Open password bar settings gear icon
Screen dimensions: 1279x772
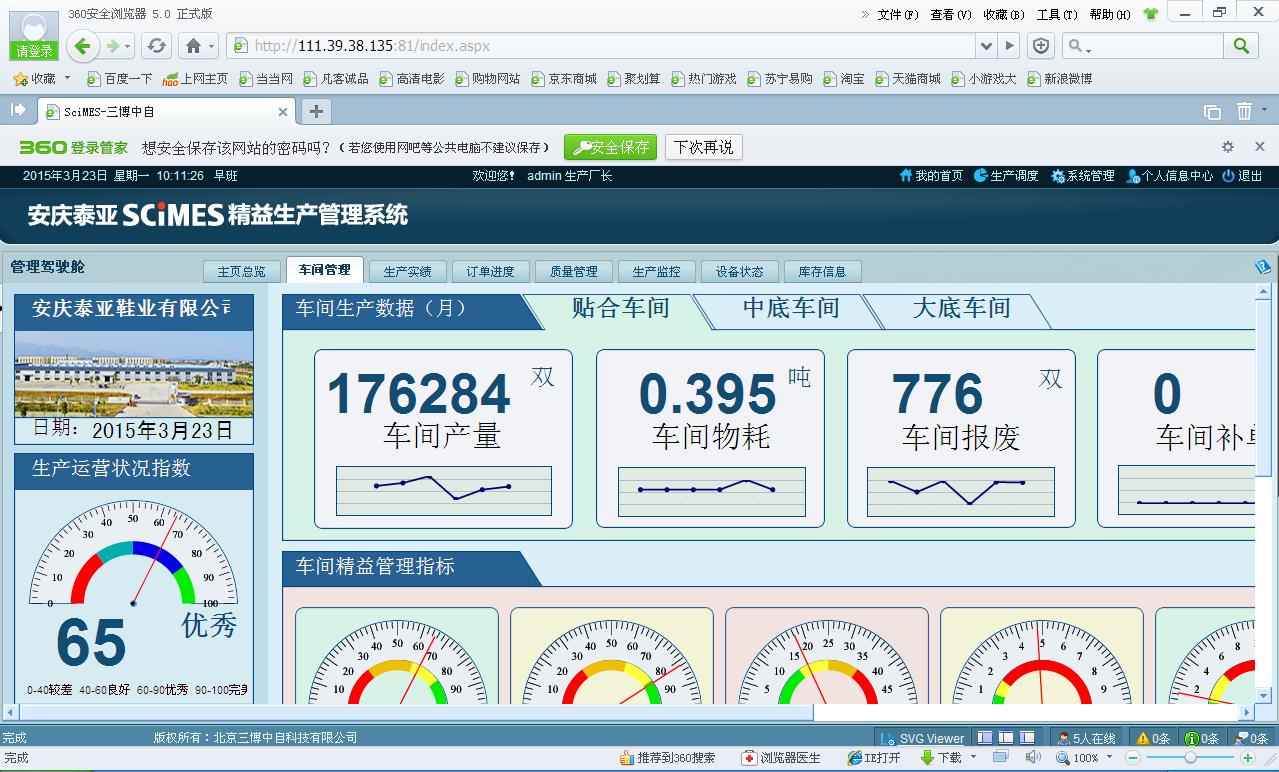(1228, 147)
